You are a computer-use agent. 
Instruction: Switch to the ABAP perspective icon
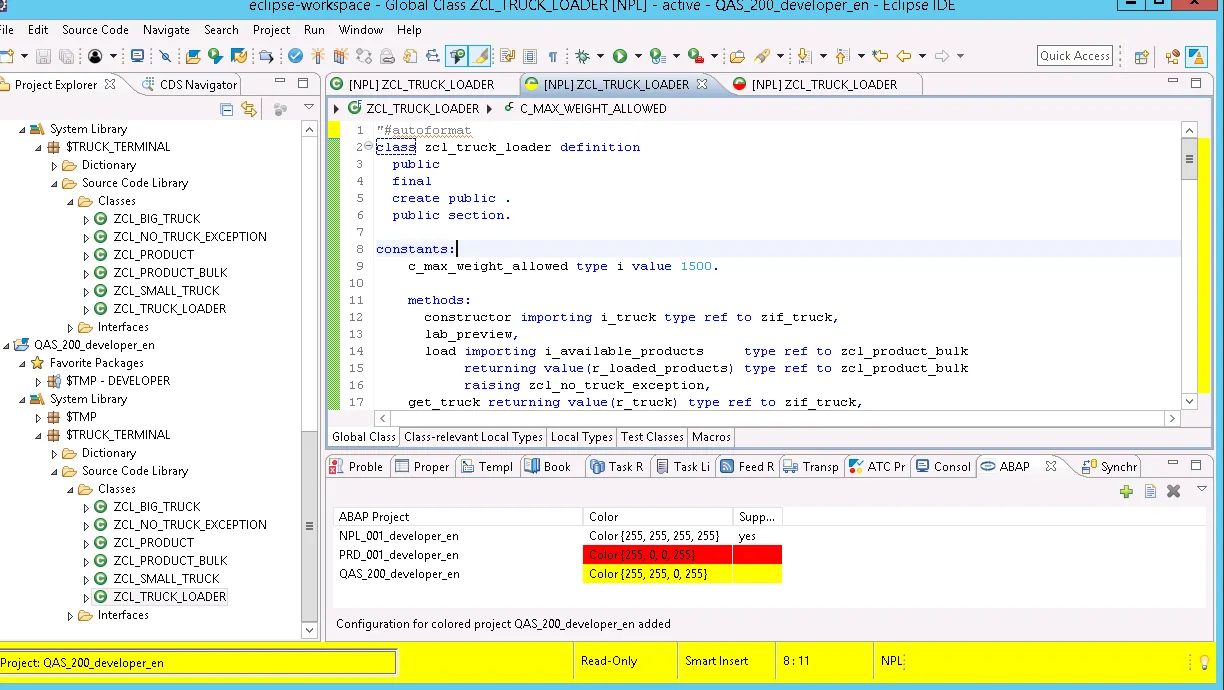(x=1196, y=57)
